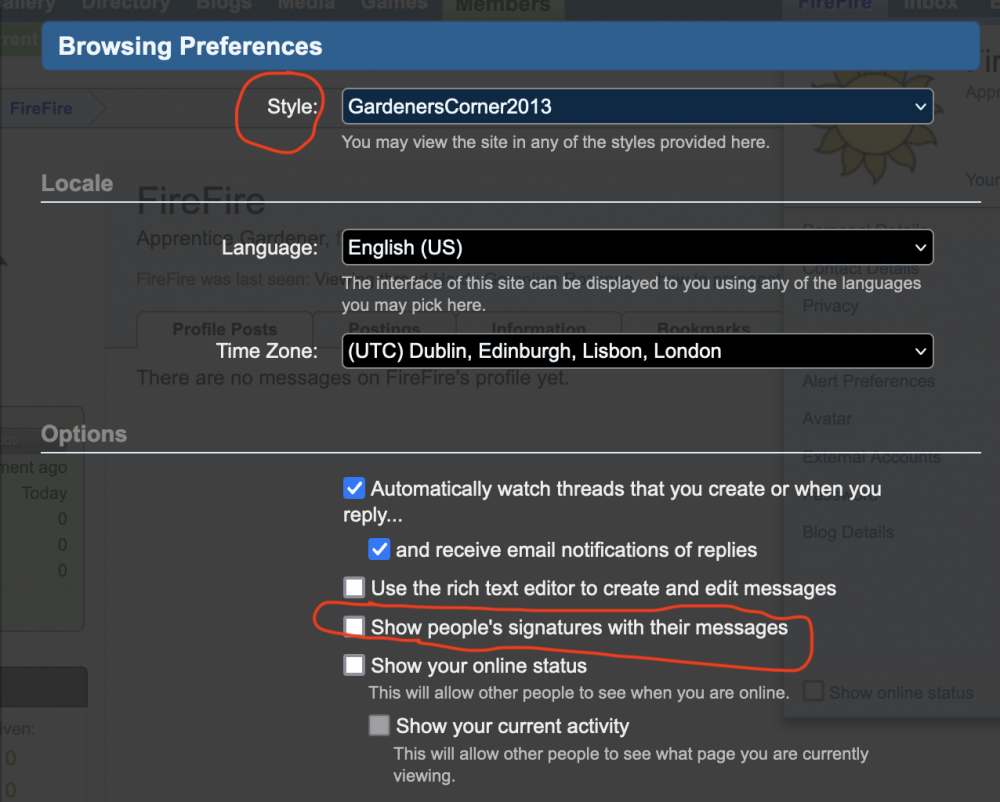Select the Profile Posts tab
The image size is (1000, 802).
click(x=224, y=329)
